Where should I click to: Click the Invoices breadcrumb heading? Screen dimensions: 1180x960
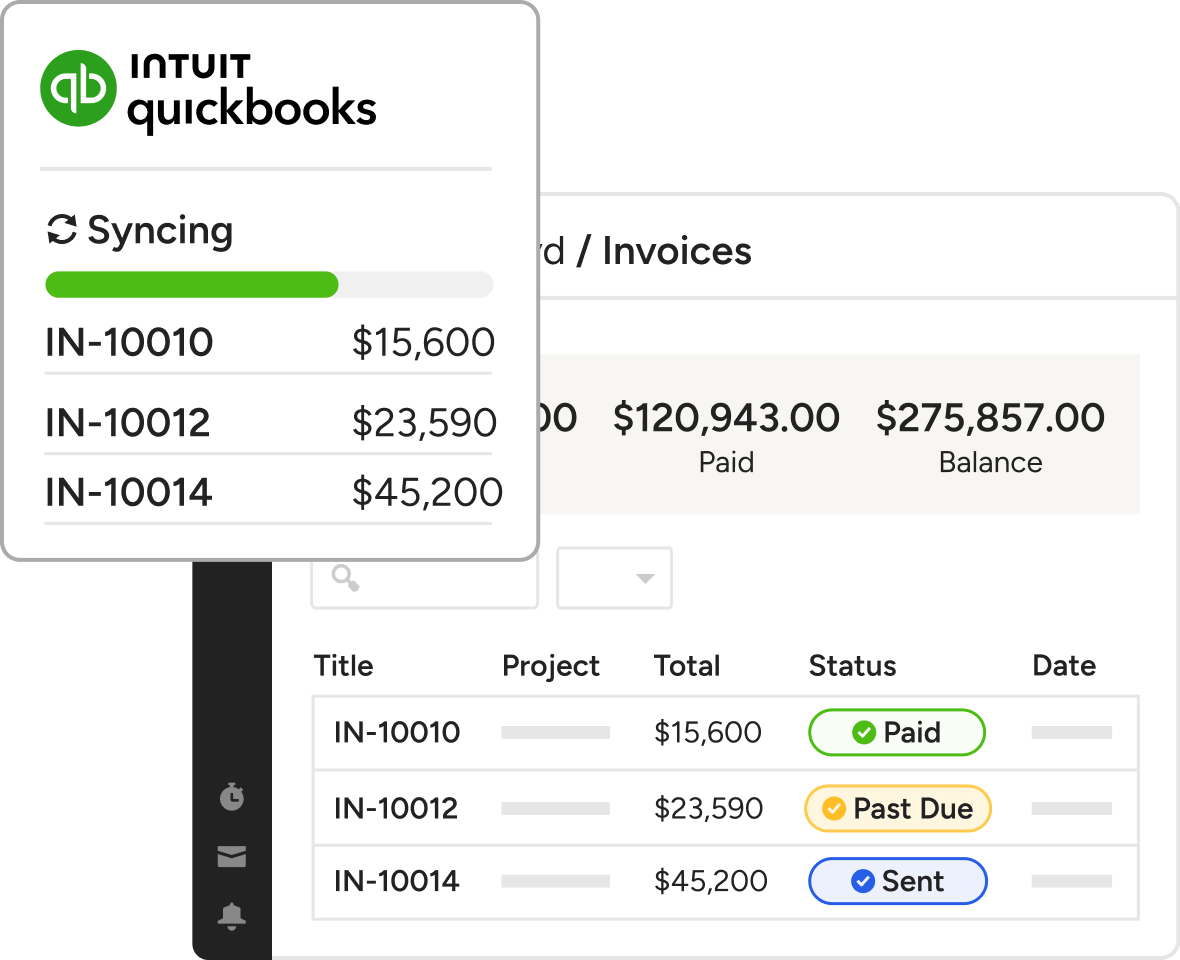coord(677,251)
